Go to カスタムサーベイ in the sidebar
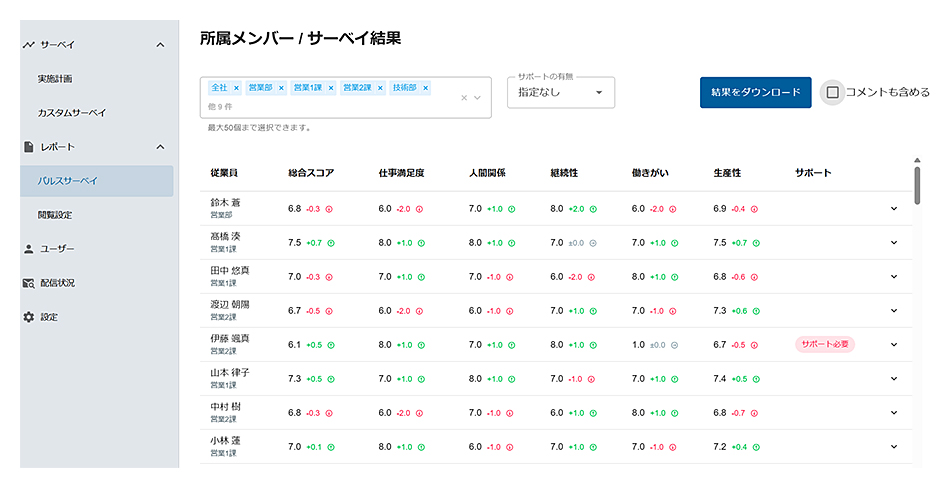 [72, 113]
